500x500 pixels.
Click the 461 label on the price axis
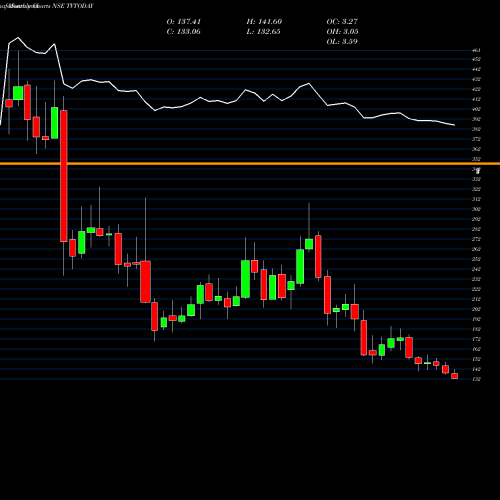tap(476, 51)
